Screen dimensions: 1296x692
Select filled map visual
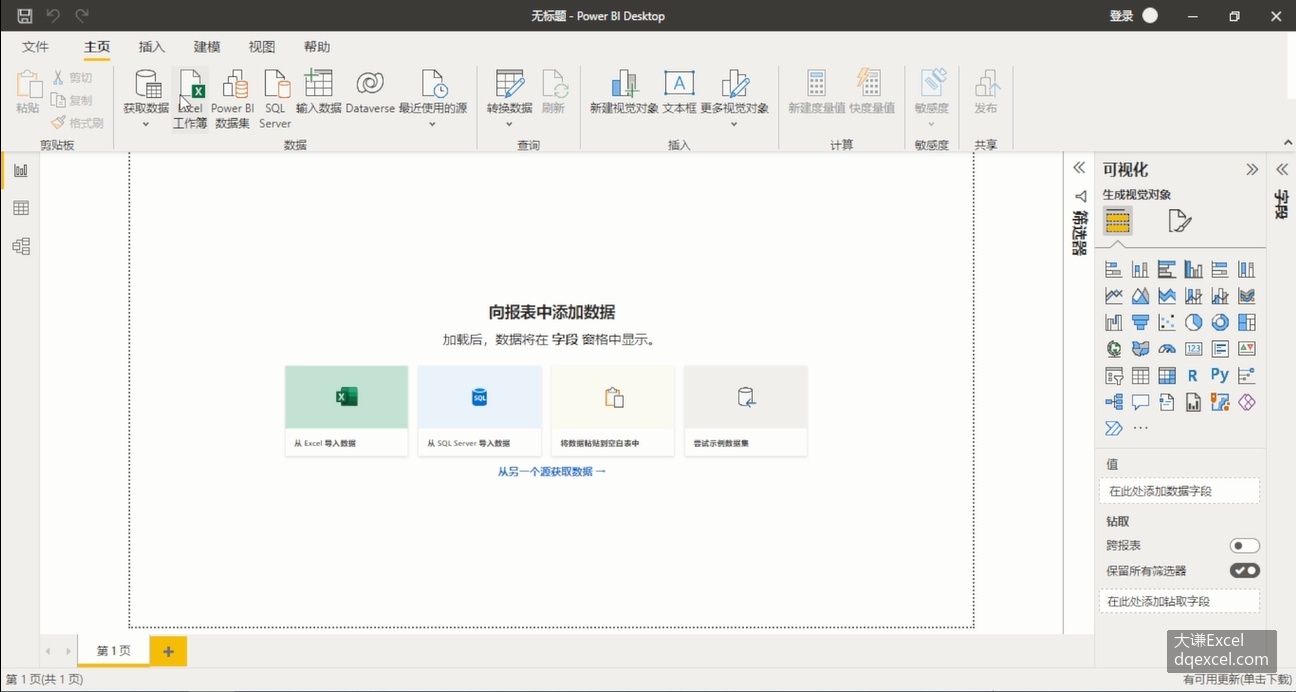pos(1140,349)
